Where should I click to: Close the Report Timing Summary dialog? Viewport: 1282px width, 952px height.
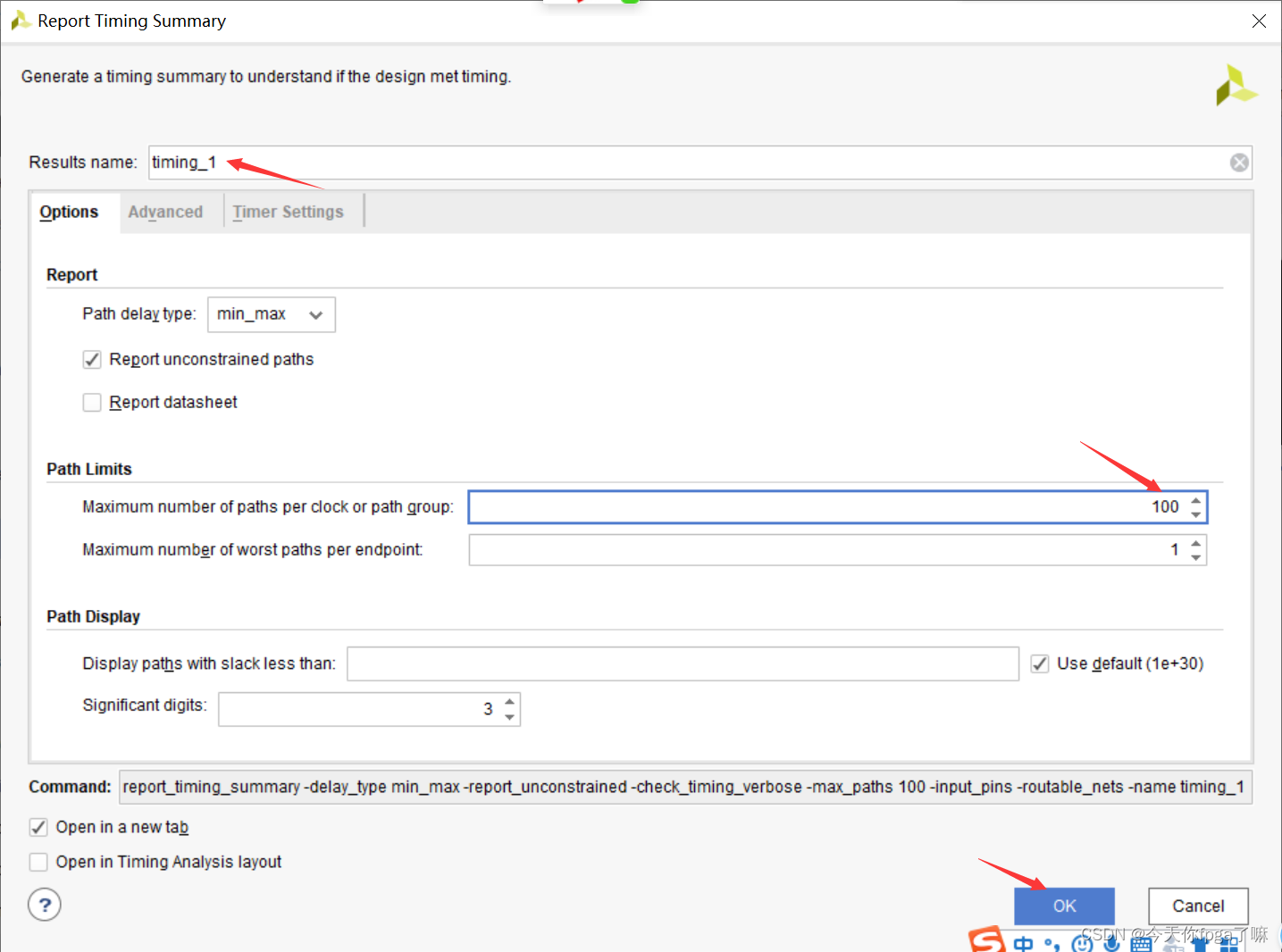(x=1259, y=21)
